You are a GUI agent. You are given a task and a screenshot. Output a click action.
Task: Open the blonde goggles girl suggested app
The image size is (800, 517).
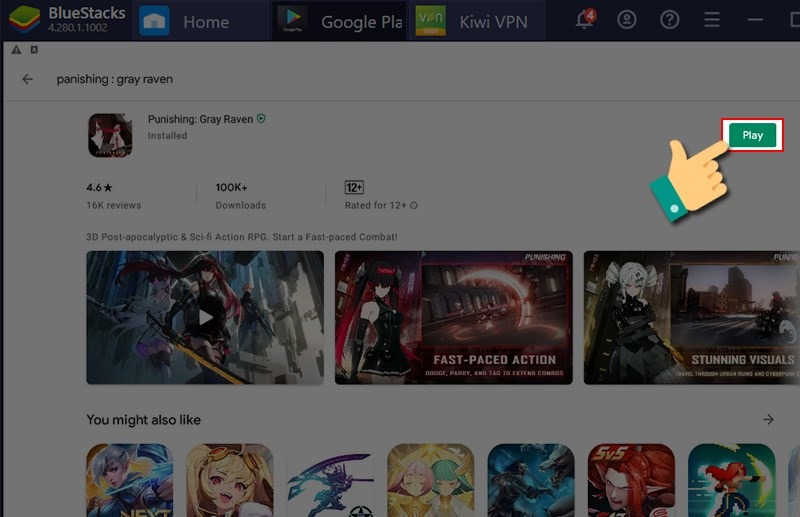coord(230,480)
